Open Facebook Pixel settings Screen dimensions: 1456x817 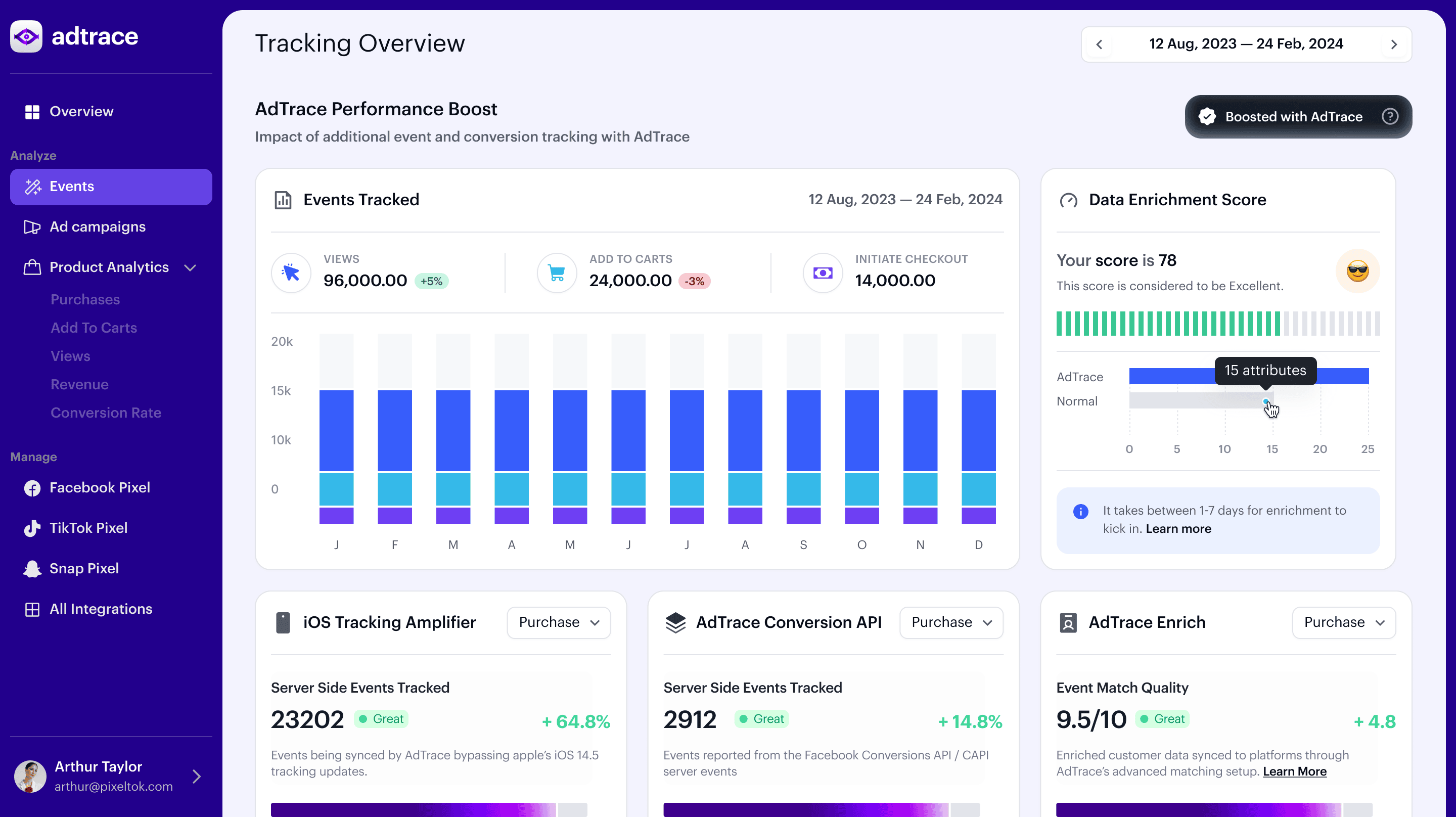pyautogui.click(x=111, y=488)
